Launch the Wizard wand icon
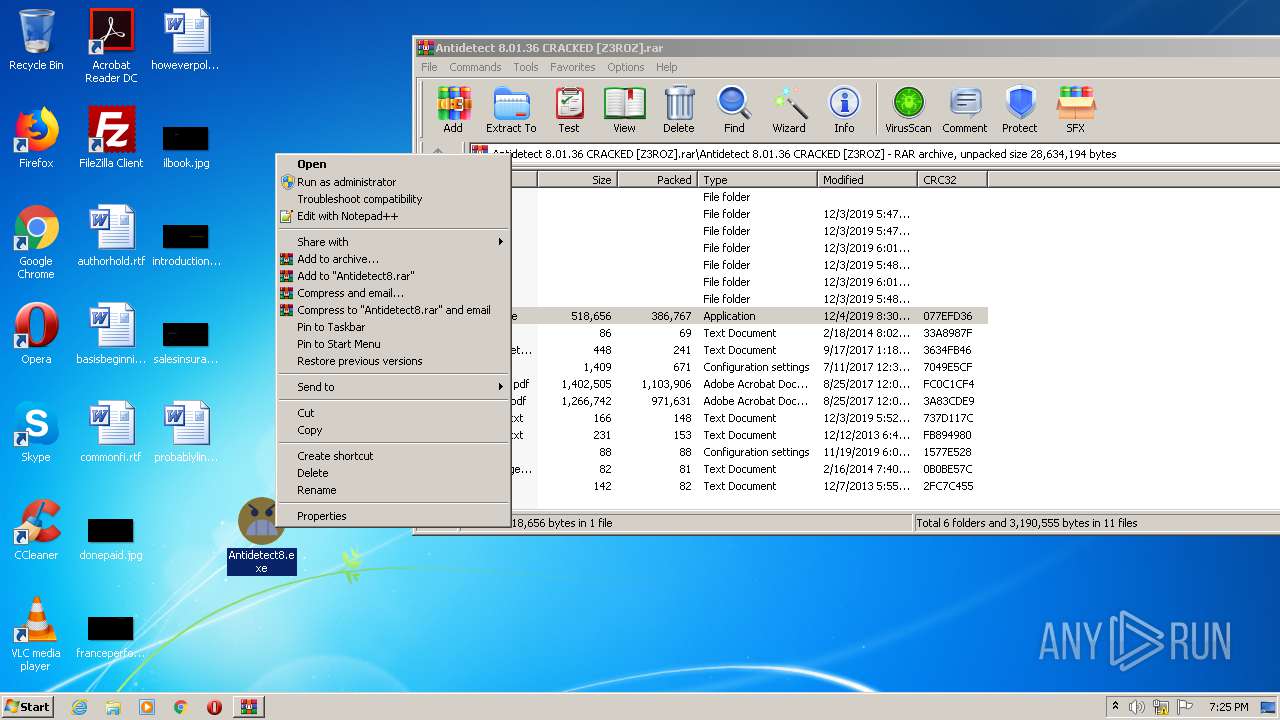The height and width of the screenshot is (720, 1280). pyautogui.click(x=789, y=110)
